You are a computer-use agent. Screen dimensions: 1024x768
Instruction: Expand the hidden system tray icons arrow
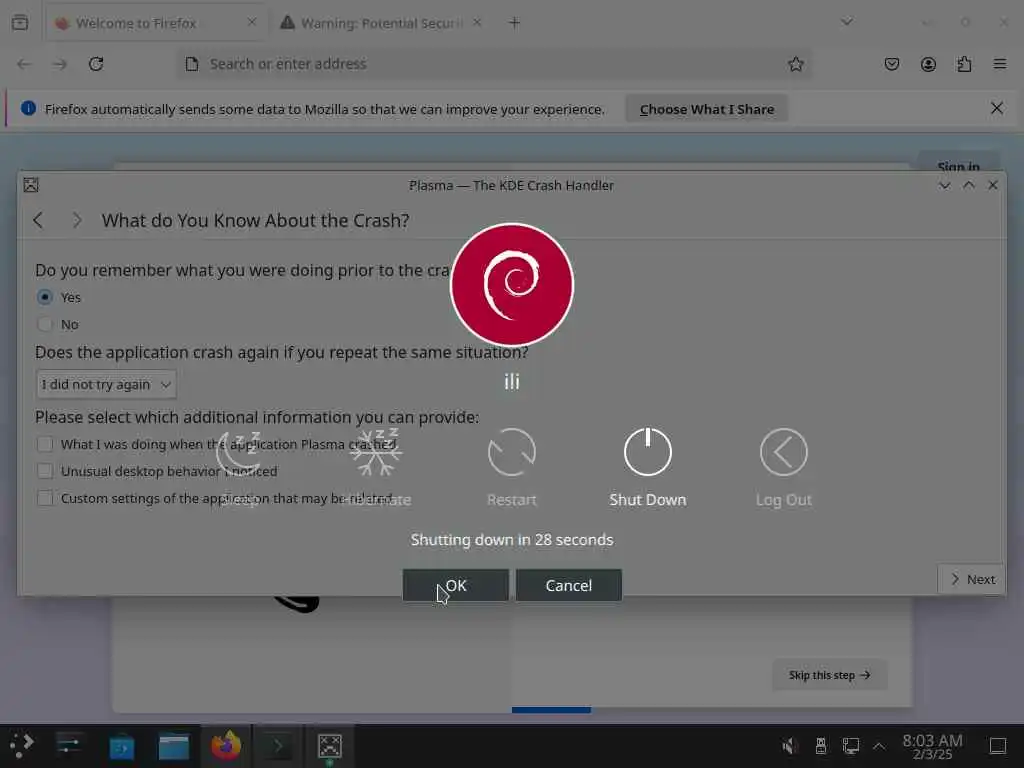tap(879, 746)
